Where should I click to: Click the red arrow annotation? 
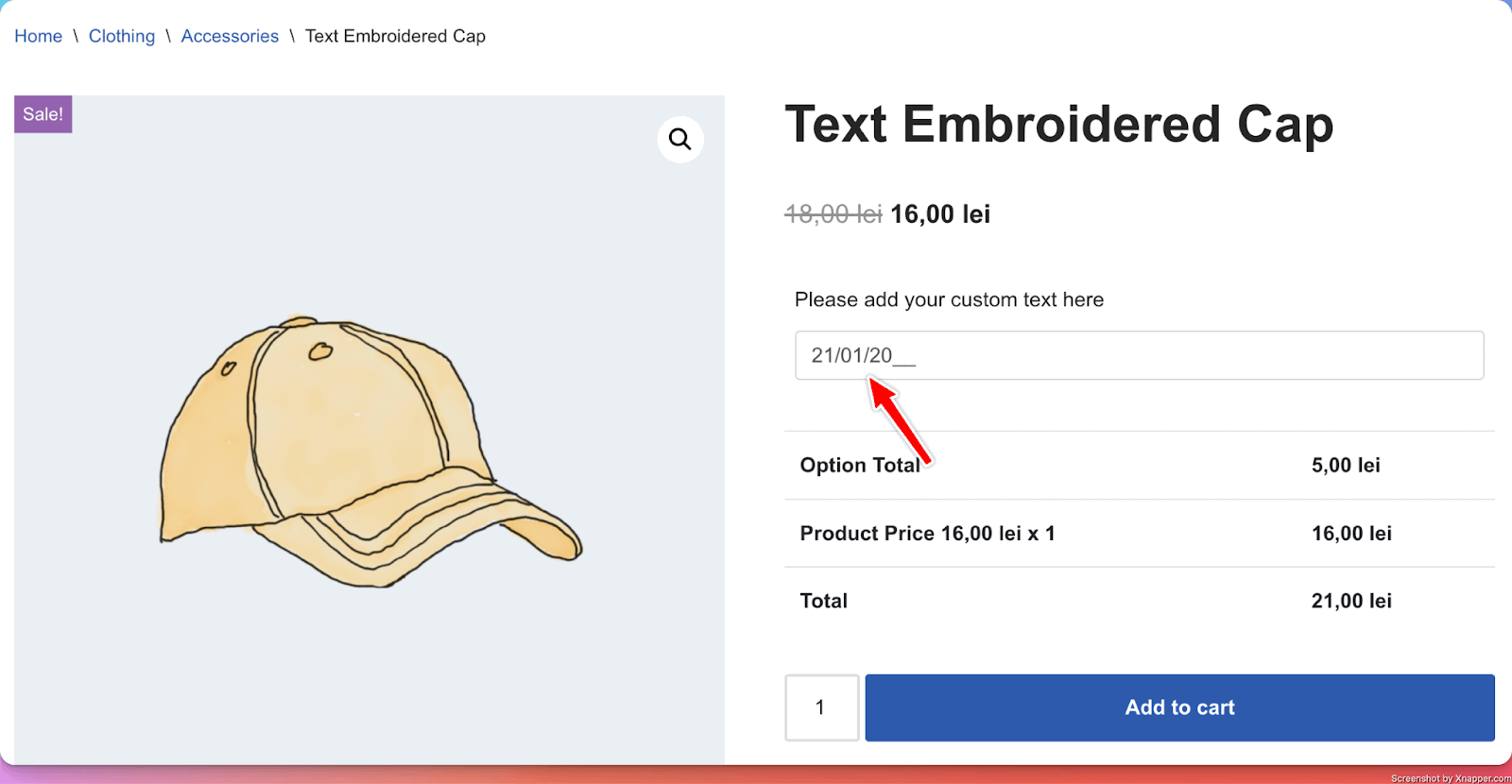[x=900, y=420]
